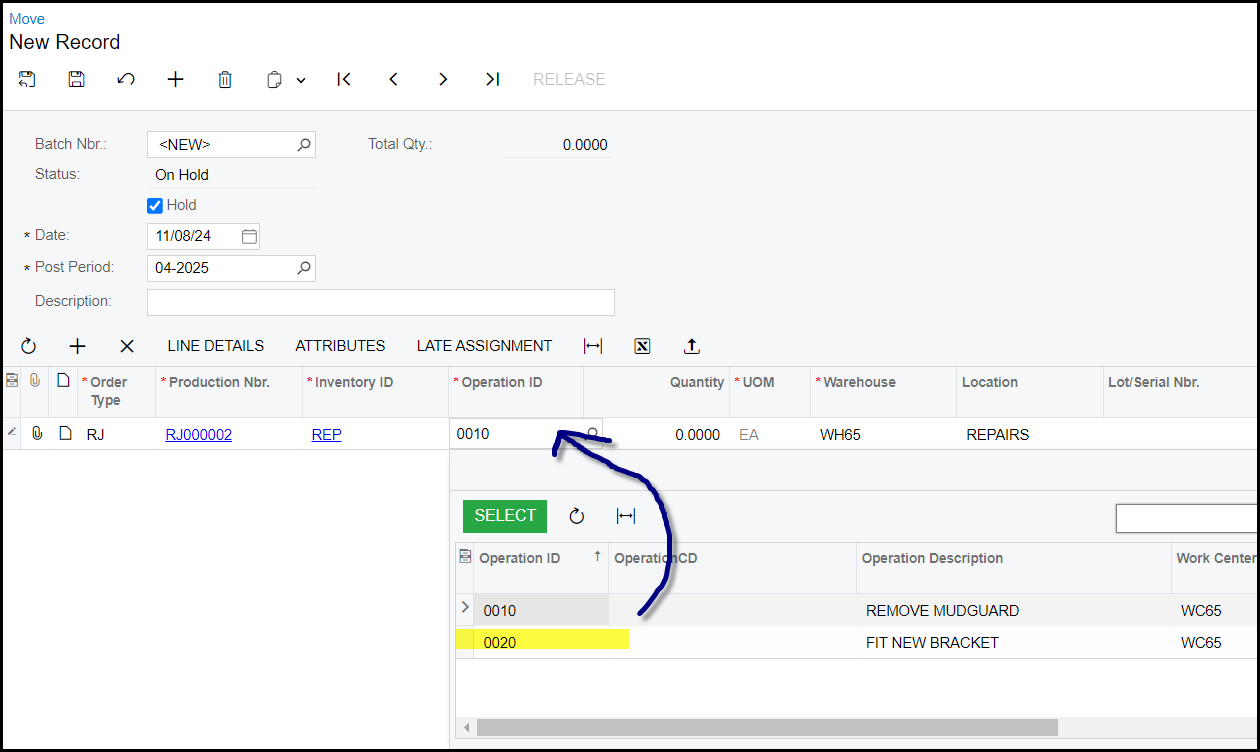Image resolution: width=1260 pixels, height=752 pixels.
Task: Open the RJ000002 production number link
Action: pyautogui.click(x=198, y=435)
